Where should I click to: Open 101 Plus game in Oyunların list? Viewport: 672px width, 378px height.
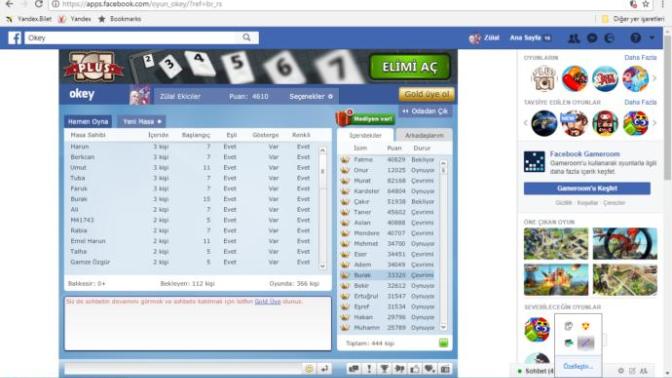click(x=544, y=79)
